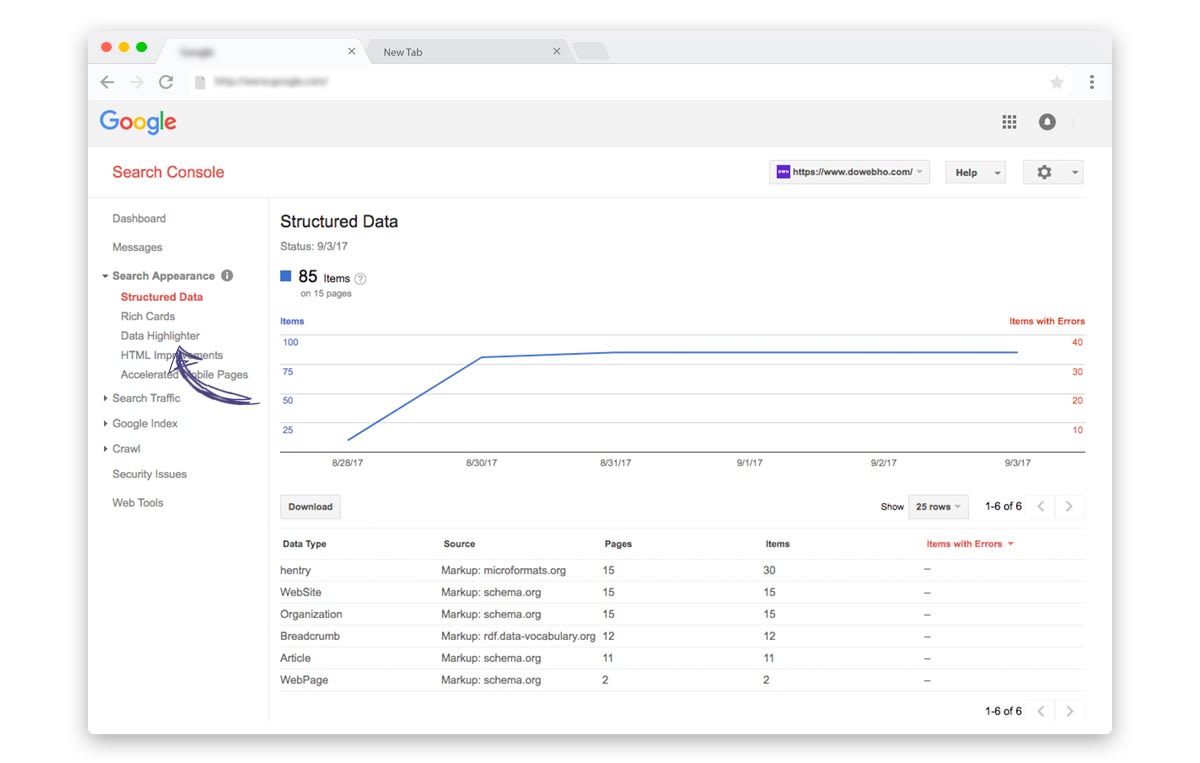Click the browser back arrow
Viewport: 1200px width, 763px height.
(x=107, y=82)
